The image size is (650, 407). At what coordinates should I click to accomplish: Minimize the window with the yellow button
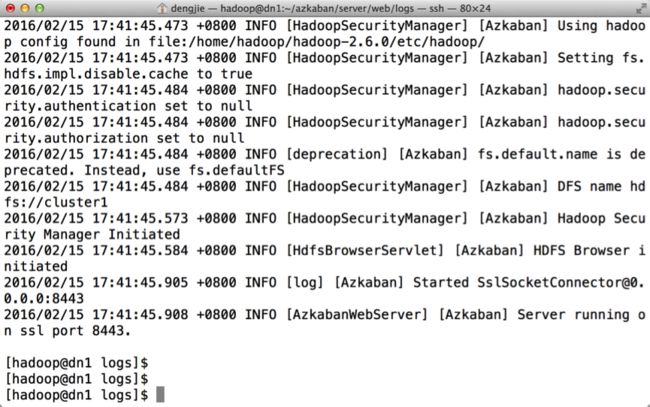[x=25, y=8]
